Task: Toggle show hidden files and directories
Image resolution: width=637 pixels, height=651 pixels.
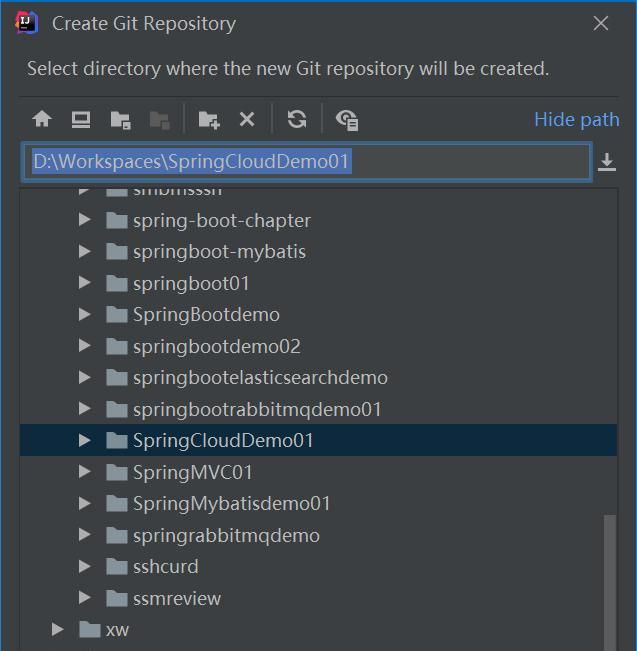Action: click(347, 120)
